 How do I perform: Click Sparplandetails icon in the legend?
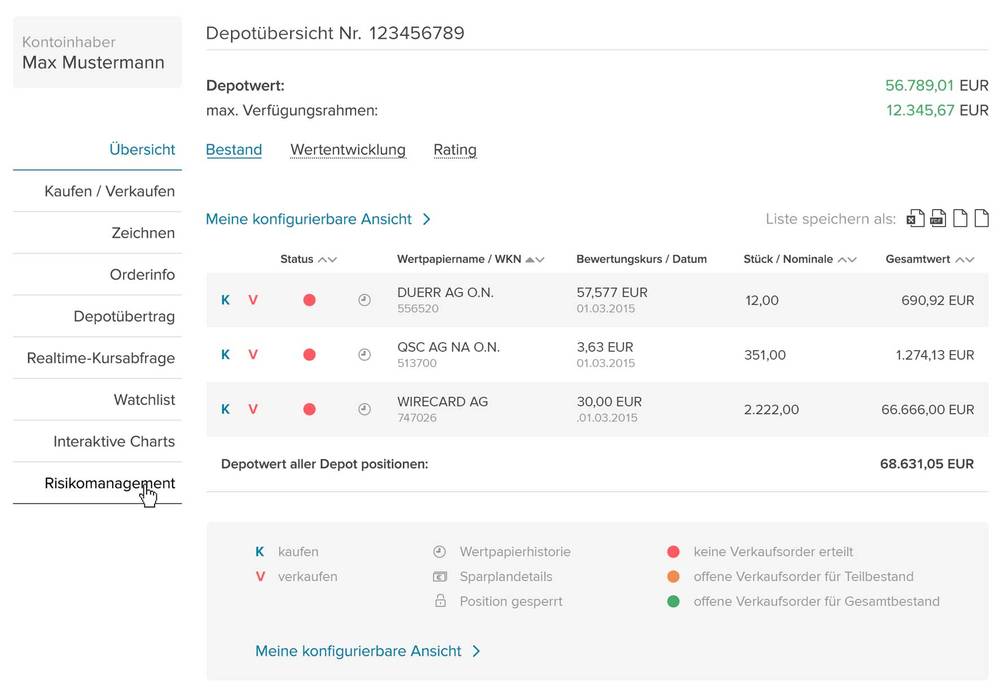[x=440, y=577]
